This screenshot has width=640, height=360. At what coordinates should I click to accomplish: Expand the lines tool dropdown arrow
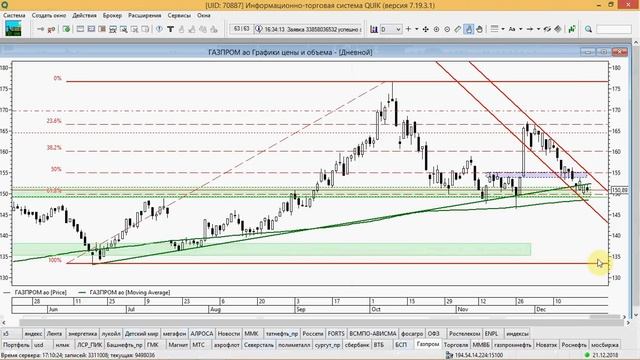502,29
